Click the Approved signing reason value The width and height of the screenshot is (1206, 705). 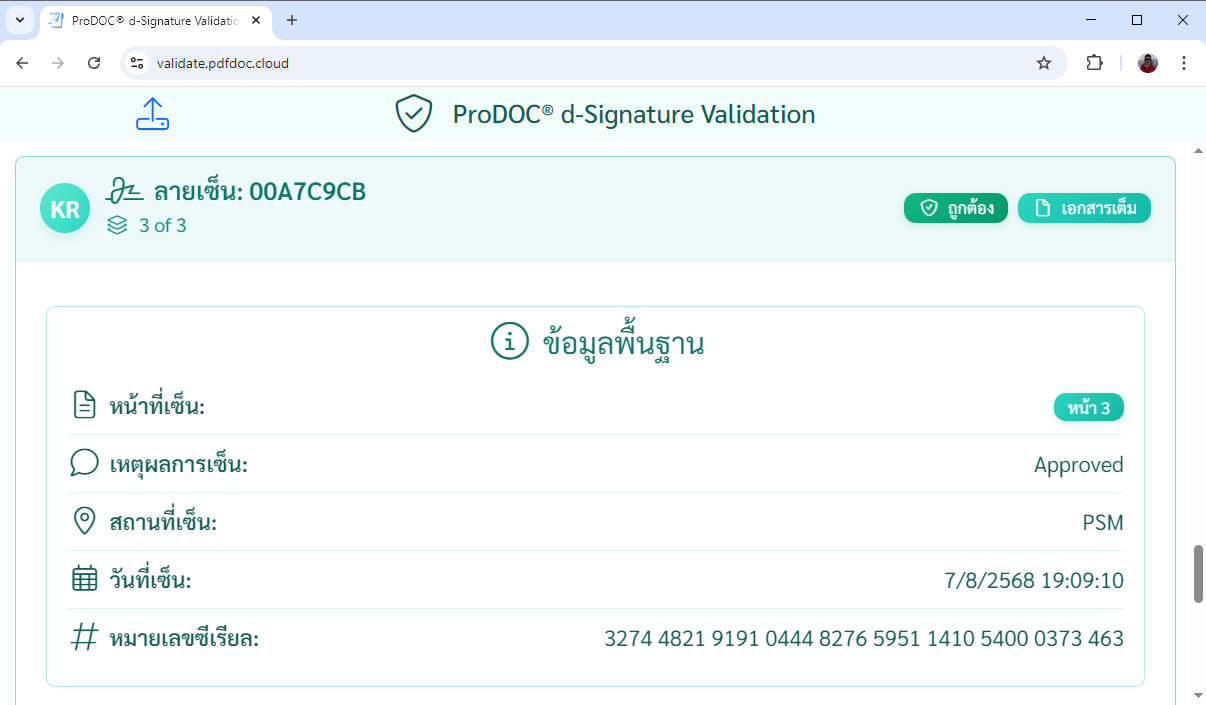(1079, 464)
